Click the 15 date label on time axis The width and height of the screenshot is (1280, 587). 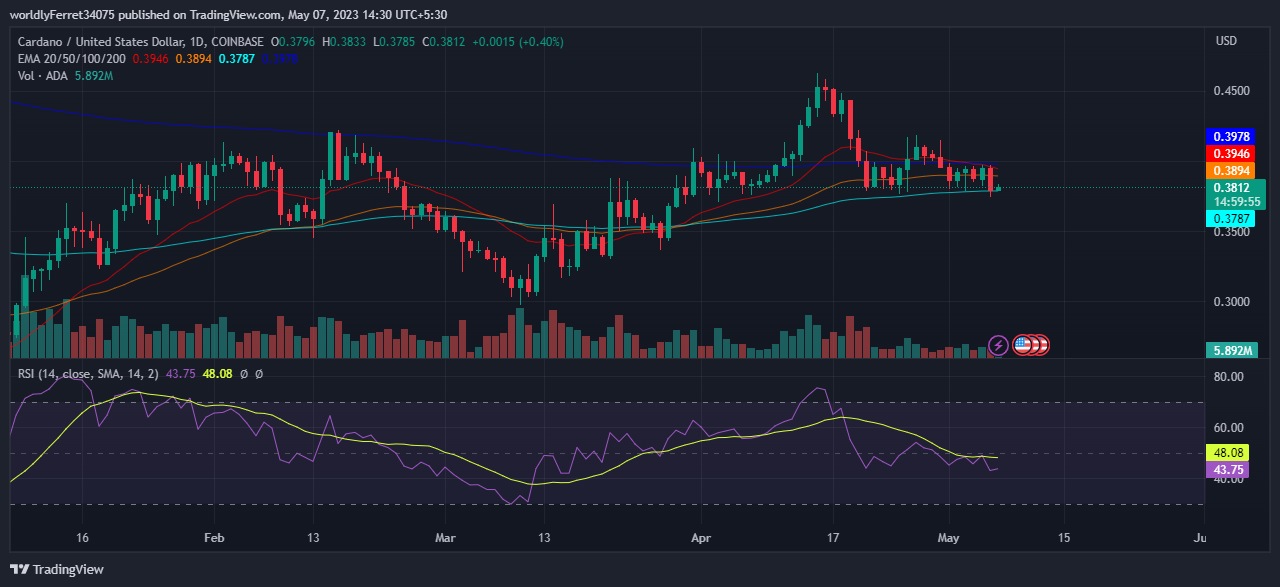[x=1064, y=538]
